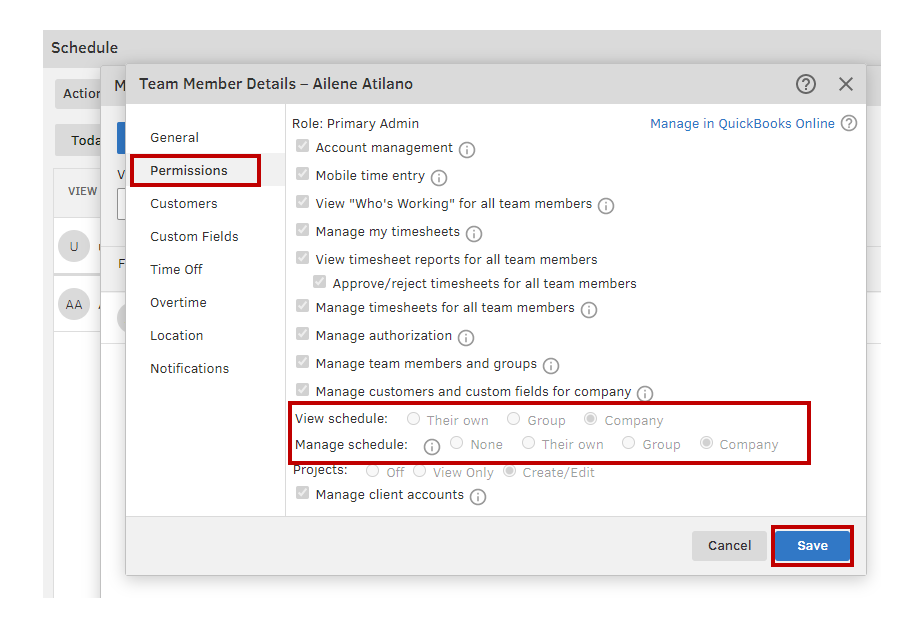
Task: Select View schedule Group option
Action: (x=513, y=419)
